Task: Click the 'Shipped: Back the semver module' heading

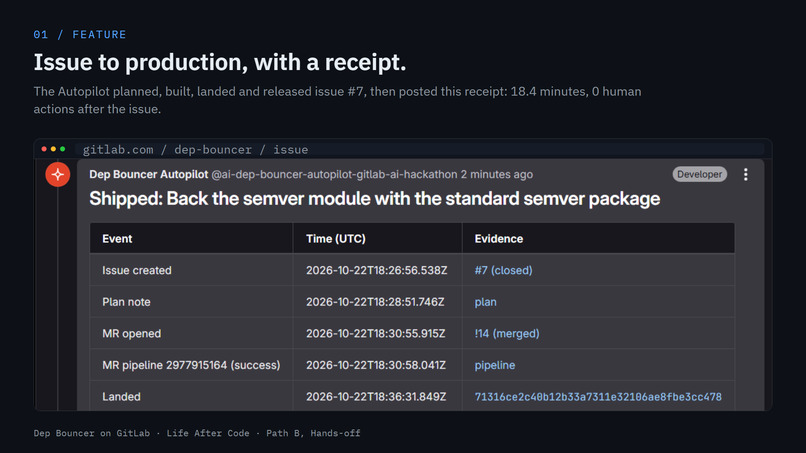Action: pyautogui.click(x=375, y=199)
